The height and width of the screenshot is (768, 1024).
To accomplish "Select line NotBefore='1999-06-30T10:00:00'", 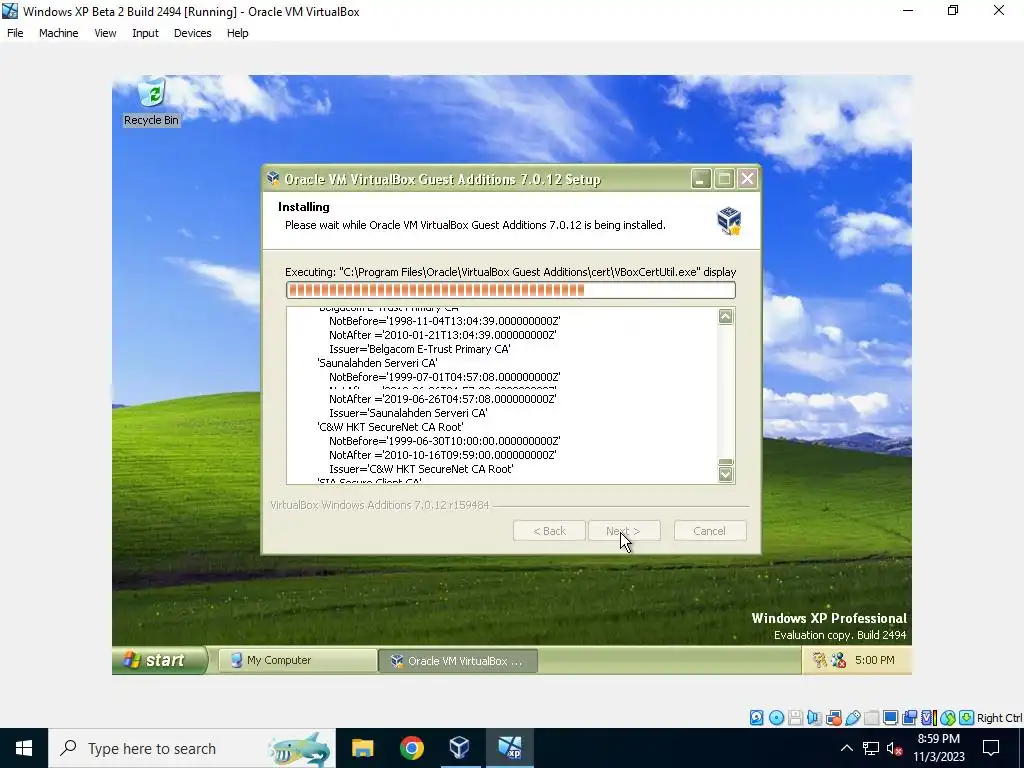I will pyautogui.click(x=445, y=441).
